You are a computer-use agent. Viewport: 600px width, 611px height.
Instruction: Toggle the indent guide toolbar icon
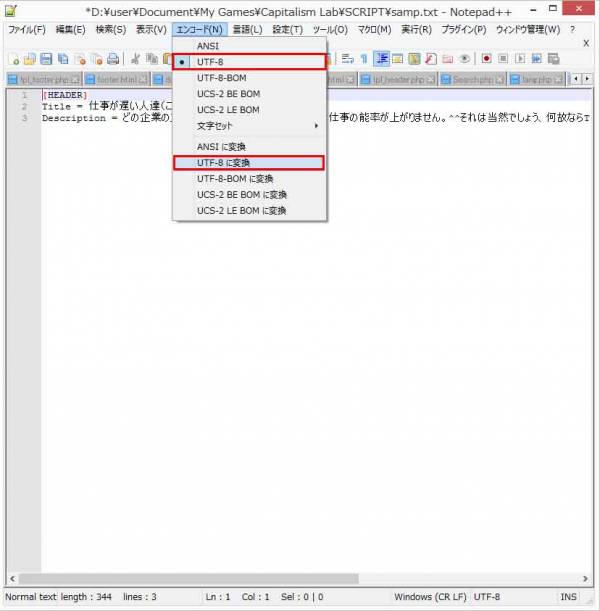(381, 59)
